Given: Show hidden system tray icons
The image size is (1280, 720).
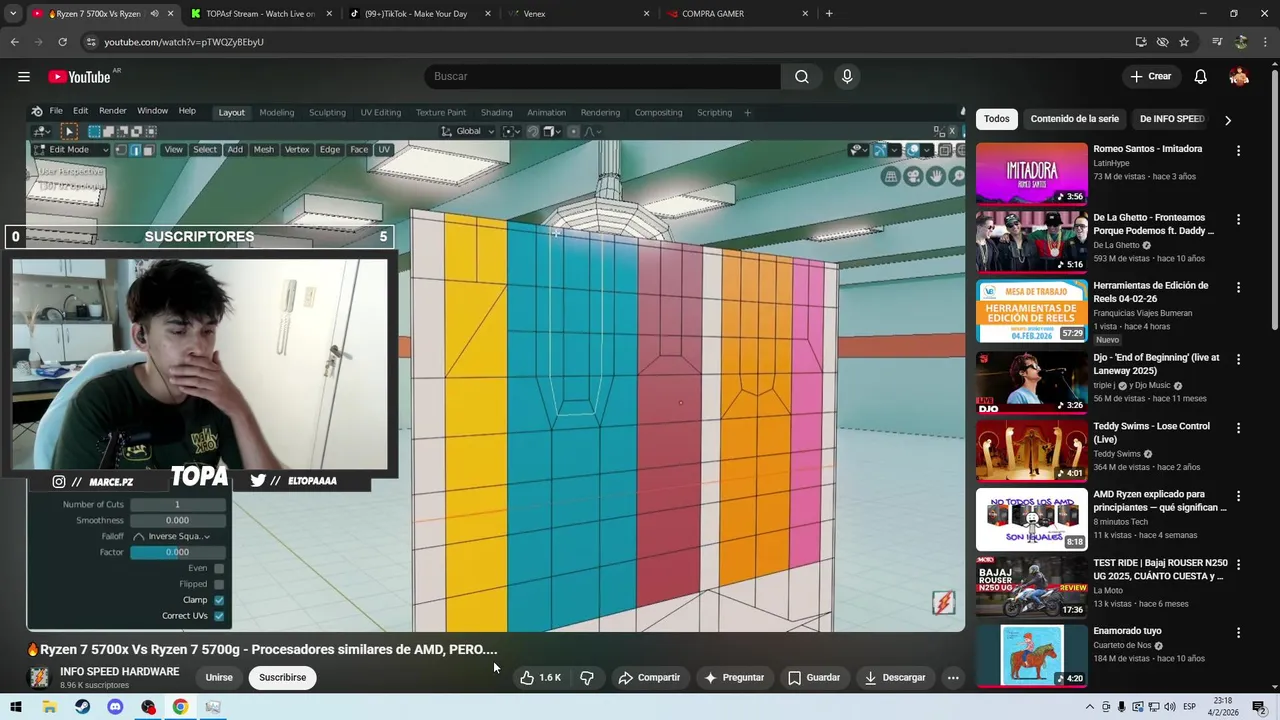Looking at the screenshot, I should coord(1090,707).
